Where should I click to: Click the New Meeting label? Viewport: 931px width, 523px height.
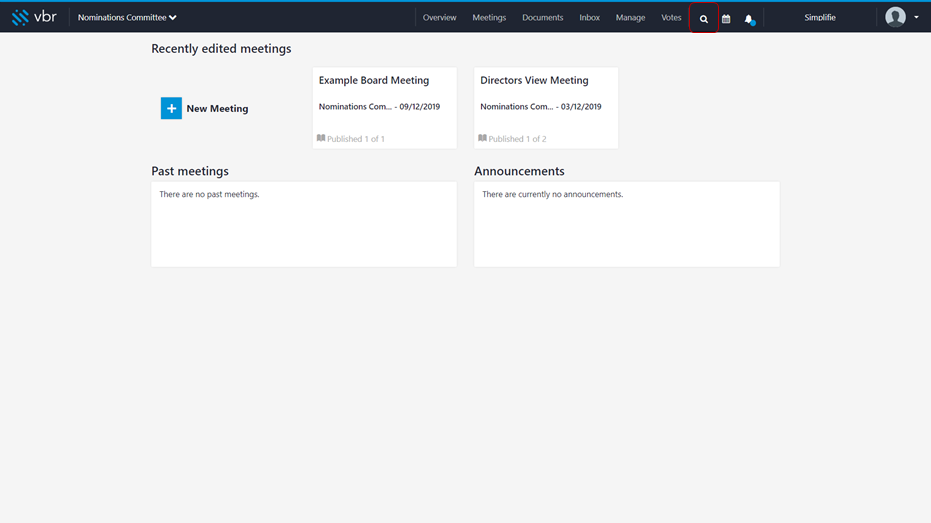(217, 108)
